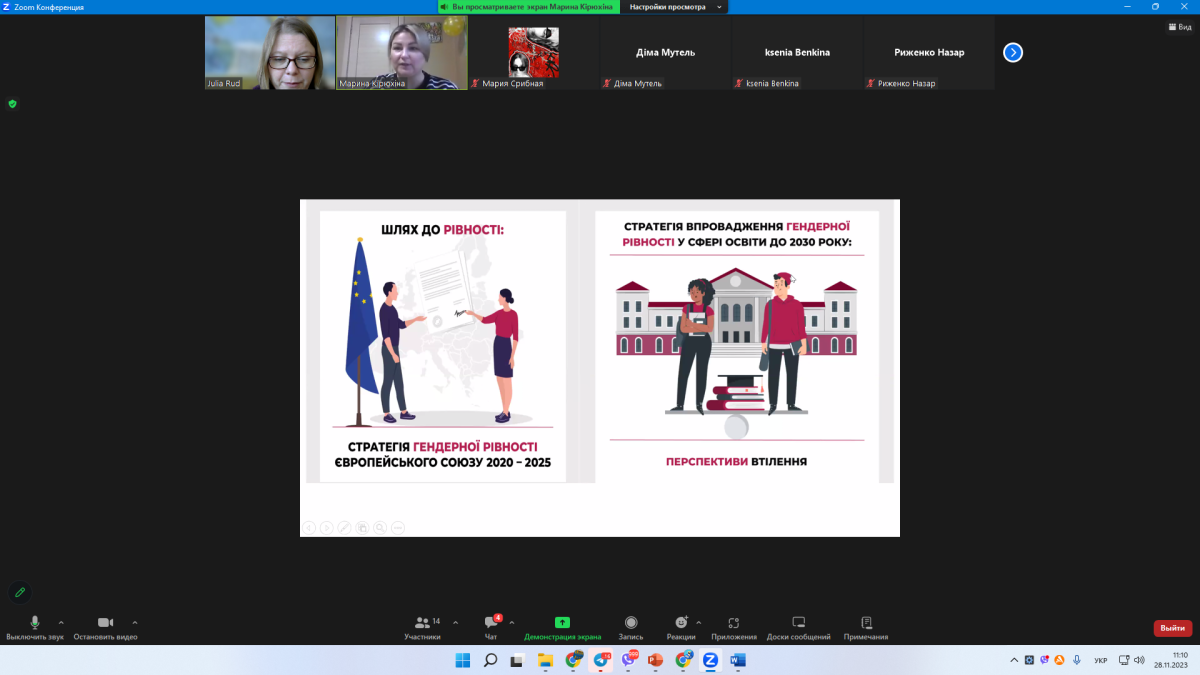Open the Reactions smiley icon
This screenshot has height=675, width=1200.
coord(681,623)
